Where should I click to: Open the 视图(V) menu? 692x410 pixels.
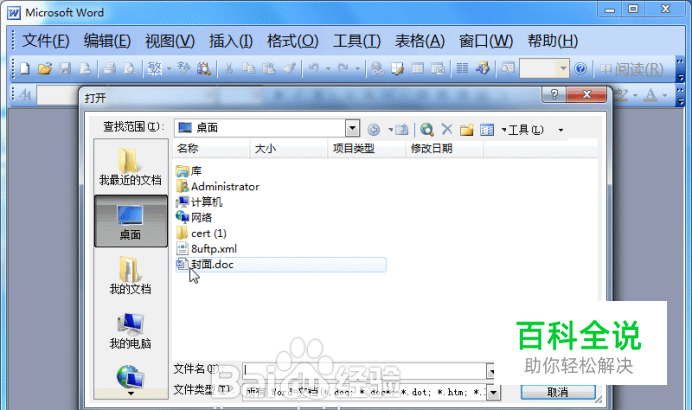(x=170, y=41)
